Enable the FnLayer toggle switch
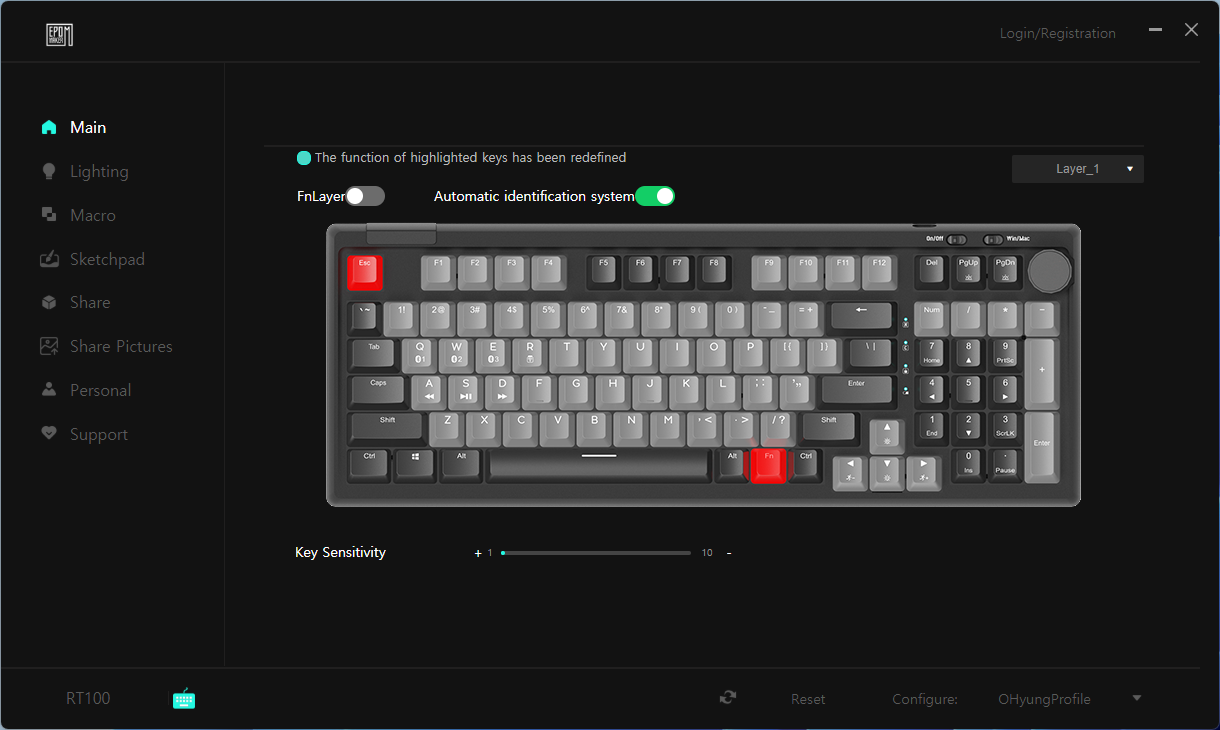 point(365,196)
